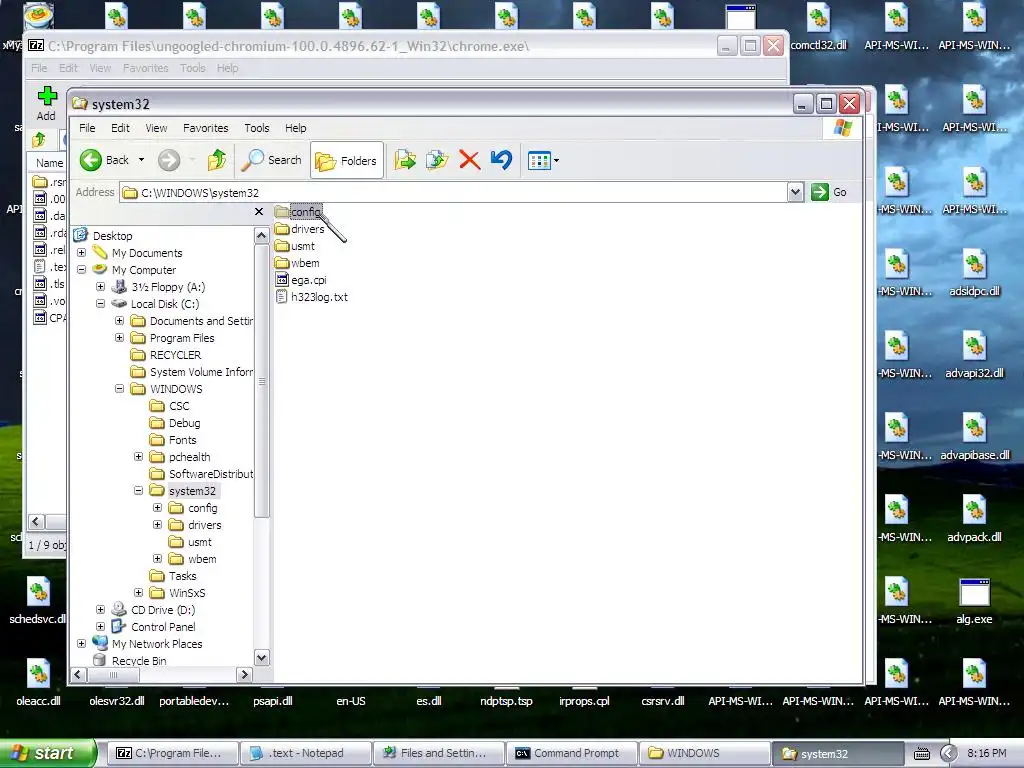The height and width of the screenshot is (768, 1024).
Task: Toggle the Folders pane button
Action: pyautogui.click(x=346, y=161)
